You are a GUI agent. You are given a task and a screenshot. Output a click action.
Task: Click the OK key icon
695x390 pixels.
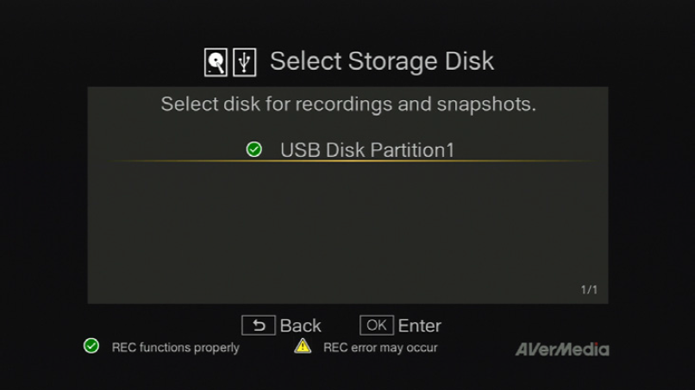click(377, 325)
